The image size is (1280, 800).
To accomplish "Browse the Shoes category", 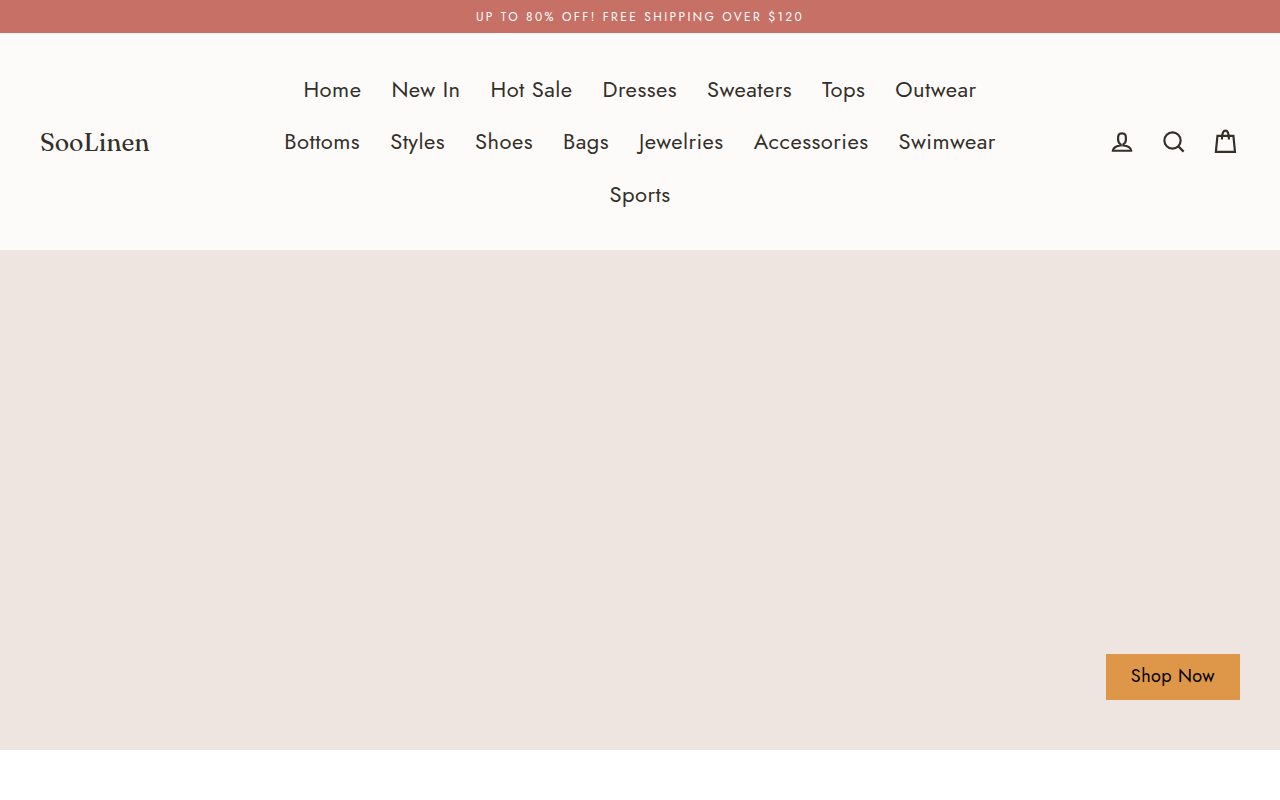I will [504, 142].
